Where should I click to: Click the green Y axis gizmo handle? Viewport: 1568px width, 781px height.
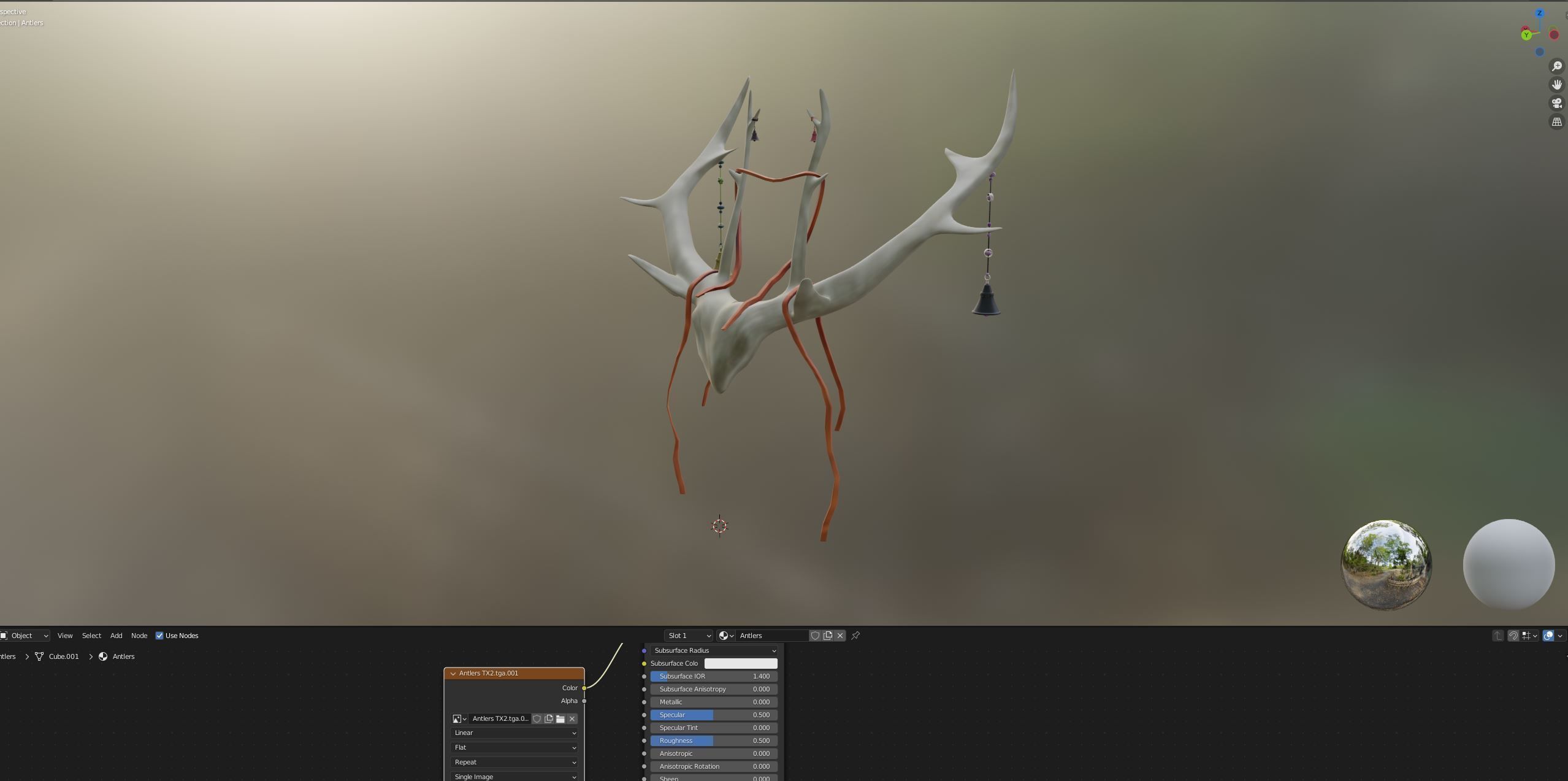(x=1526, y=35)
